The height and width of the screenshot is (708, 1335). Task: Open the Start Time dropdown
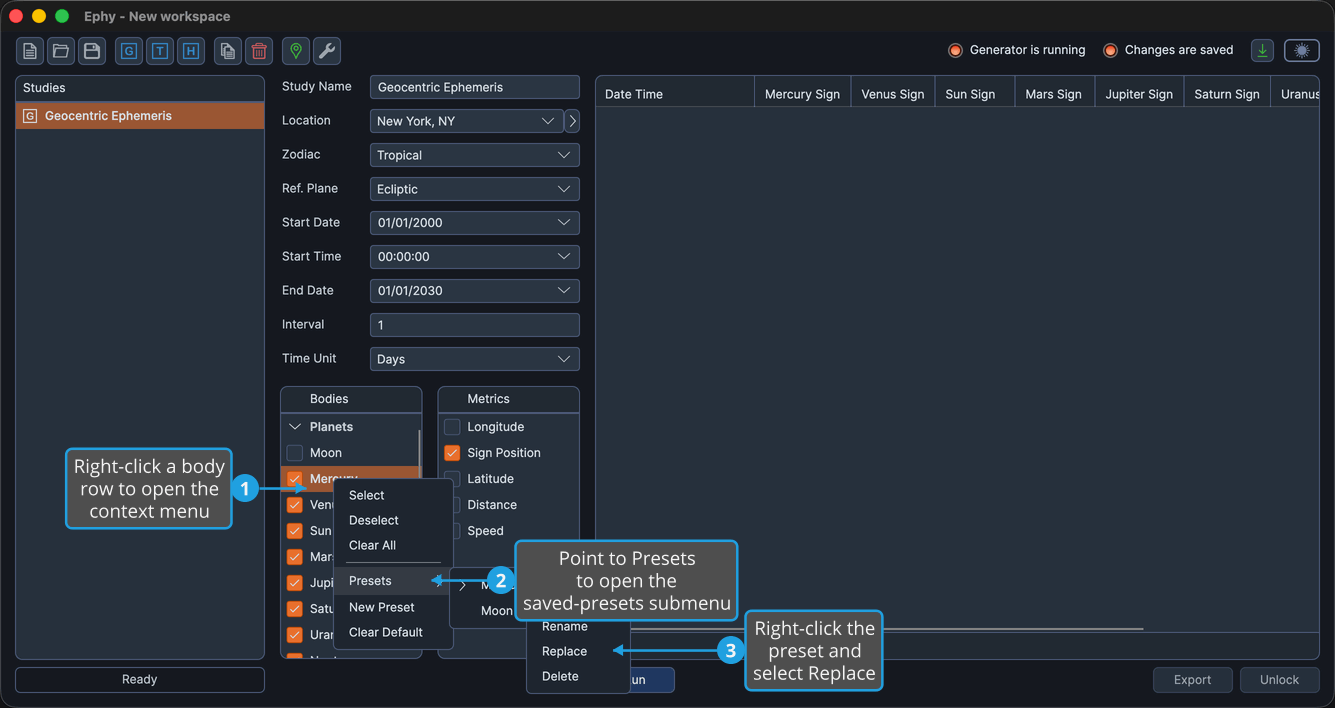point(475,257)
